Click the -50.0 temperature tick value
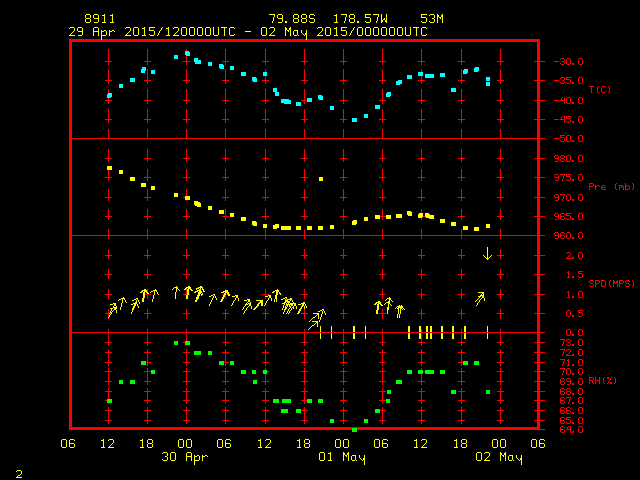Screen dimensions: 640x480 pos(568,139)
